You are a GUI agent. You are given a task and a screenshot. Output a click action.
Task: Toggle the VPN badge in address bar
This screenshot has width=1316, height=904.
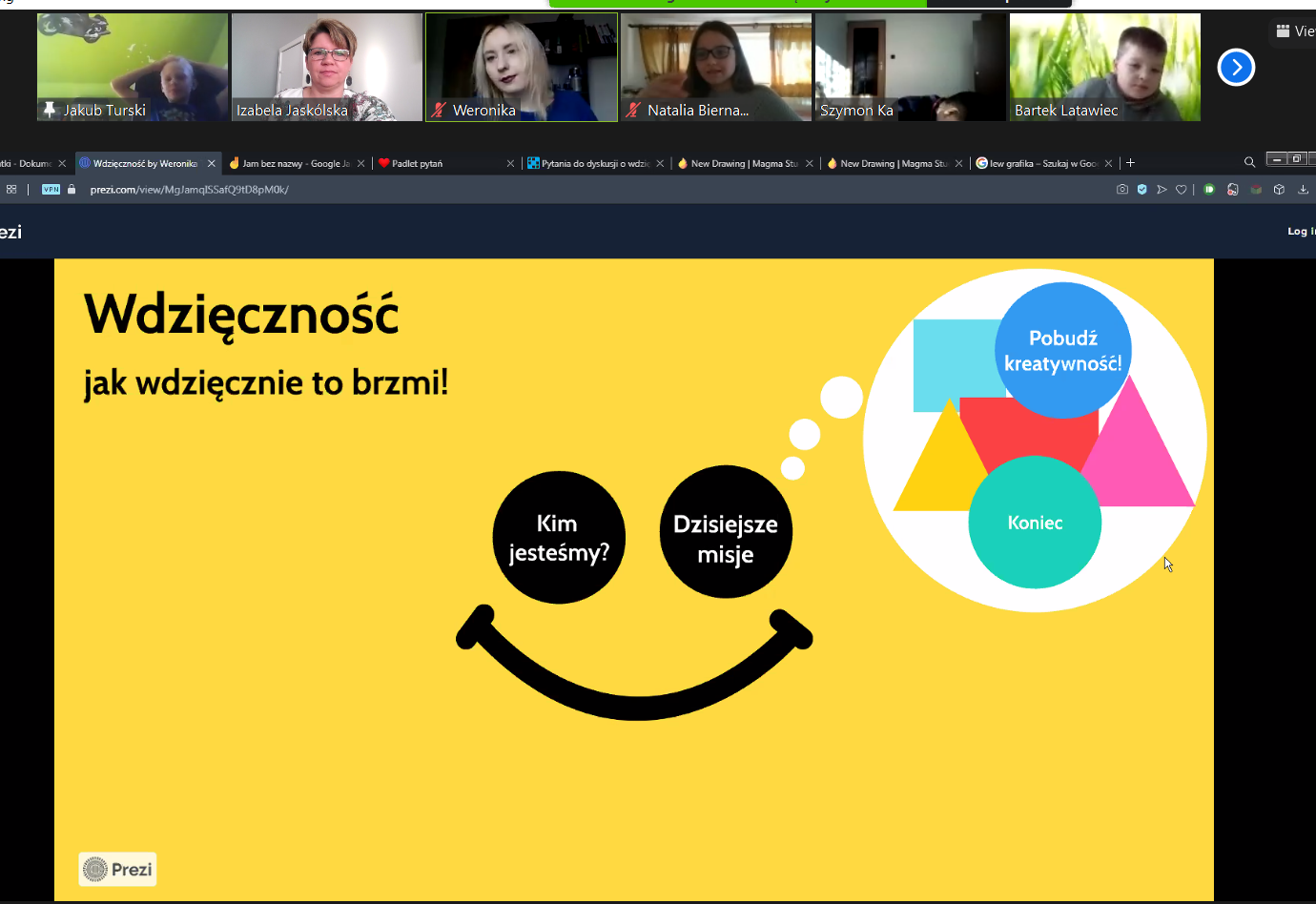(51, 190)
